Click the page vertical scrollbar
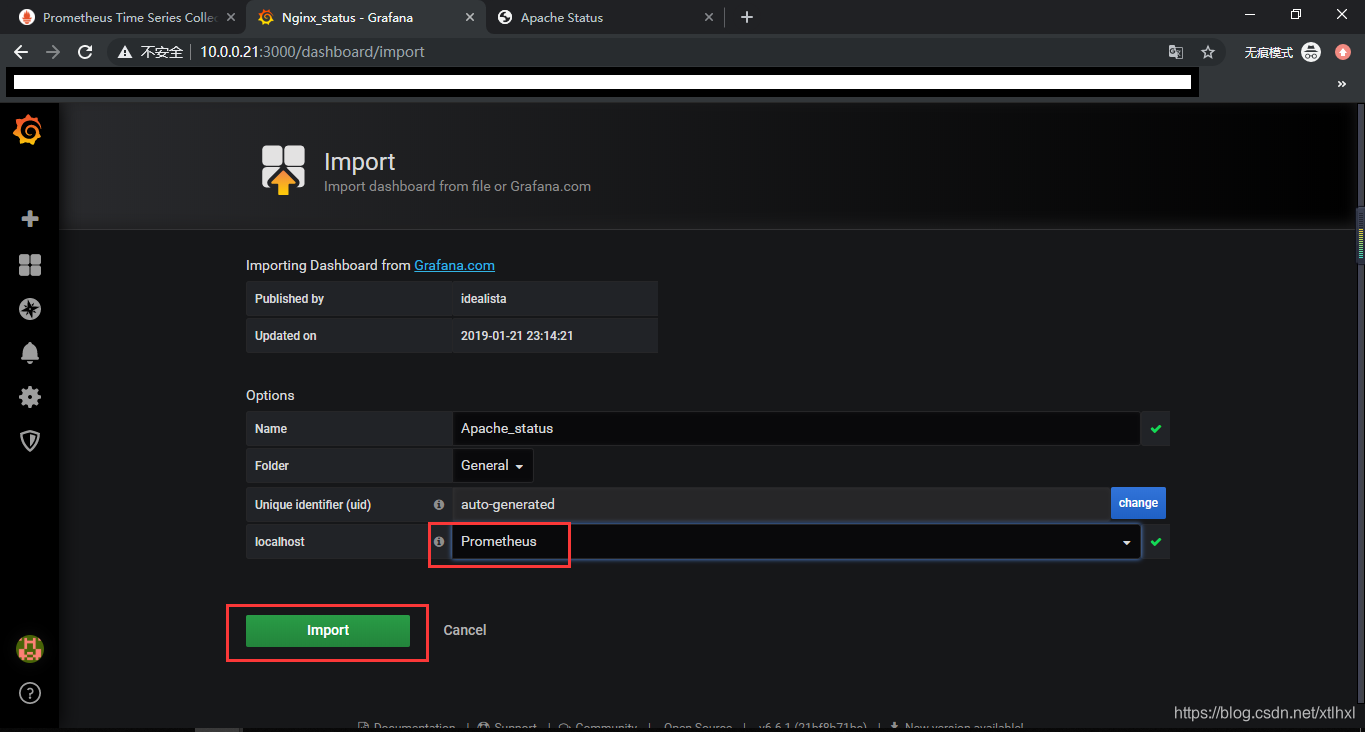This screenshot has width=1365, height=732. tap(1359, 233)
